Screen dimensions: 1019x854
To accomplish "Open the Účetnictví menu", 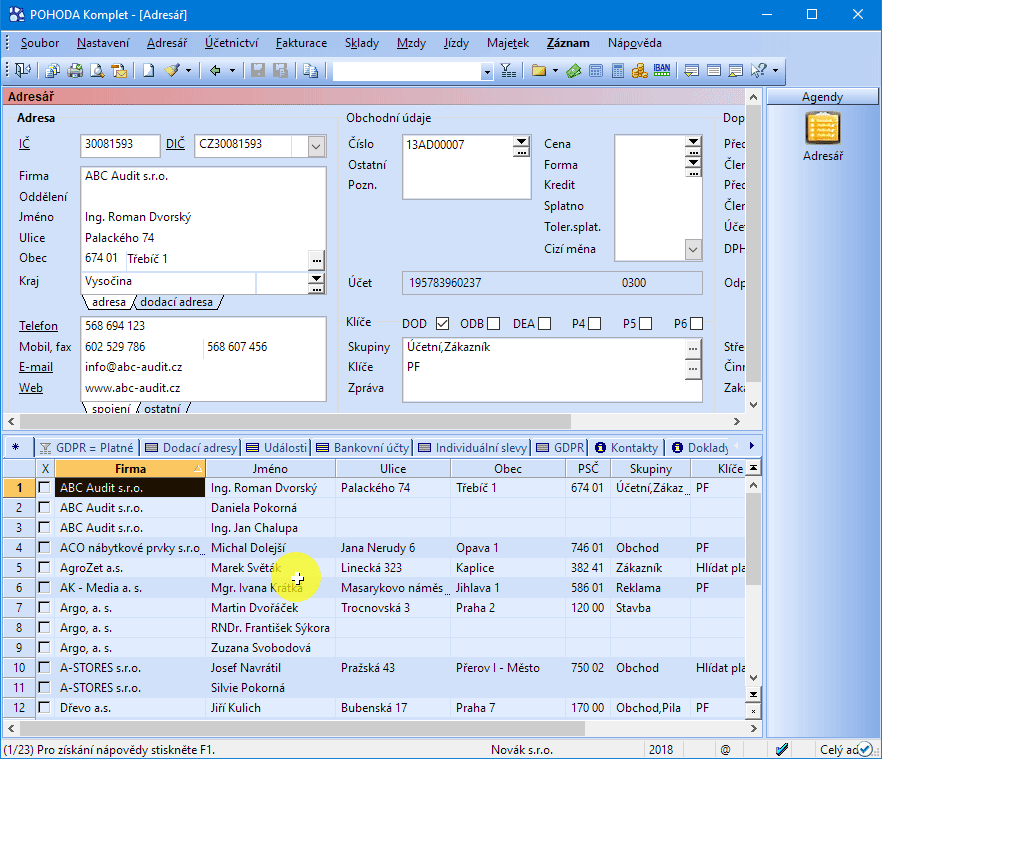I will 231,43.
